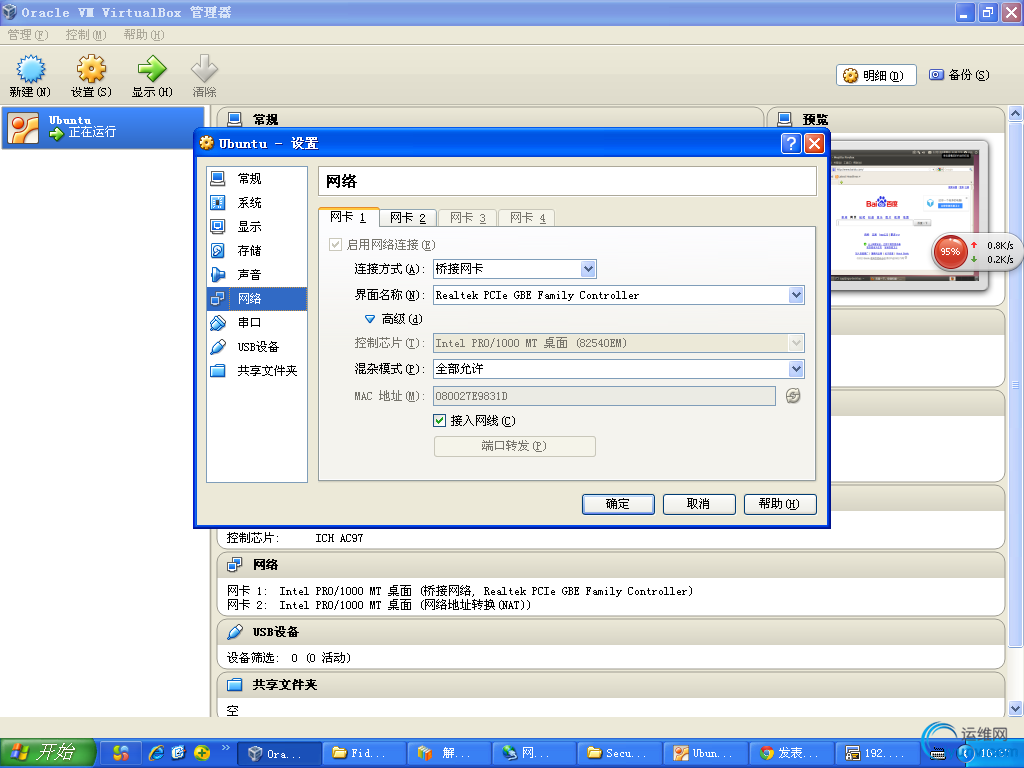This screenshot has width=1024, height=768.
Task: Switch to the 192... taskbar window
Action: point(877,753)
